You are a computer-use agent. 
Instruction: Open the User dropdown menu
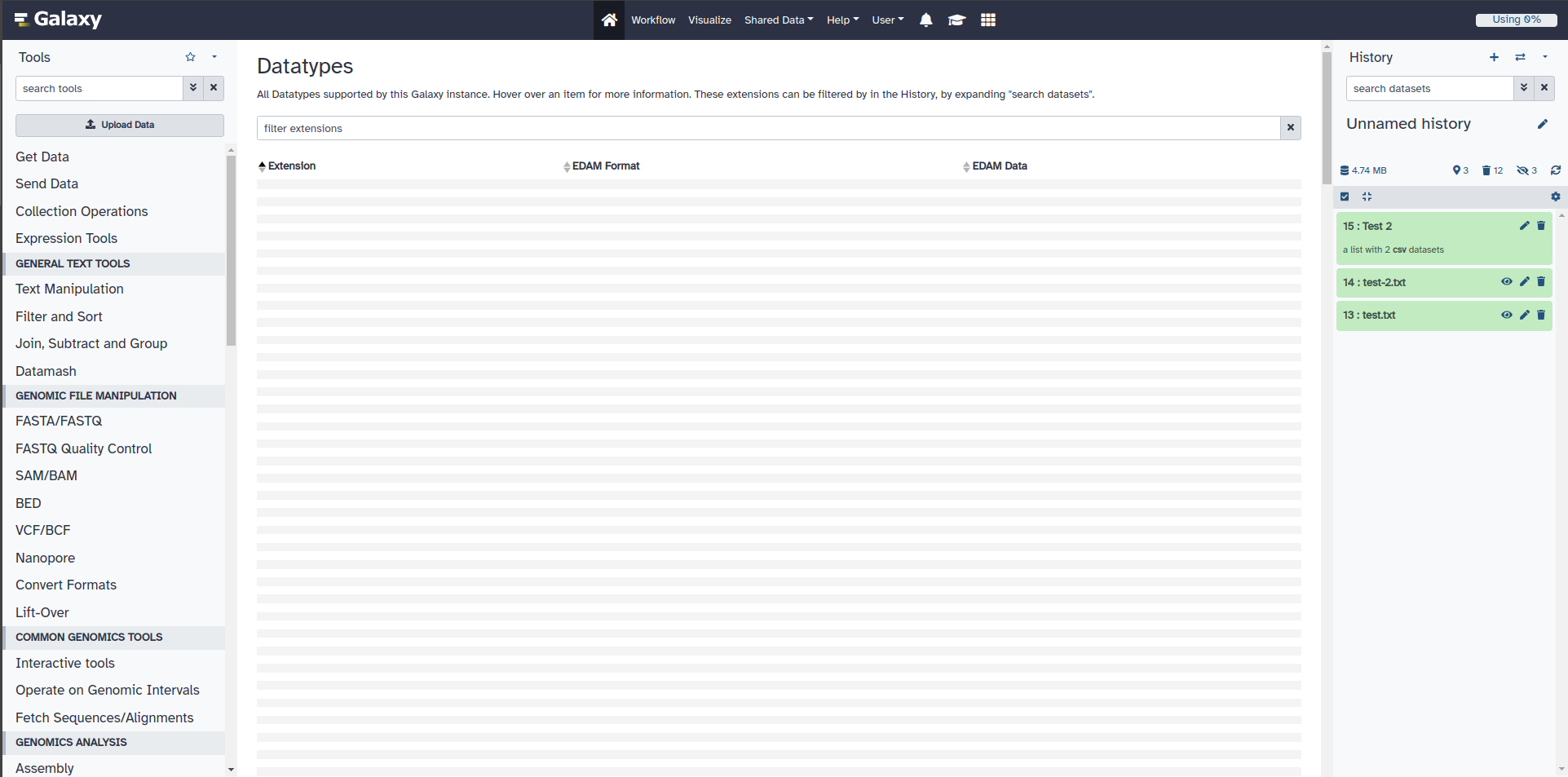(888, 20)
